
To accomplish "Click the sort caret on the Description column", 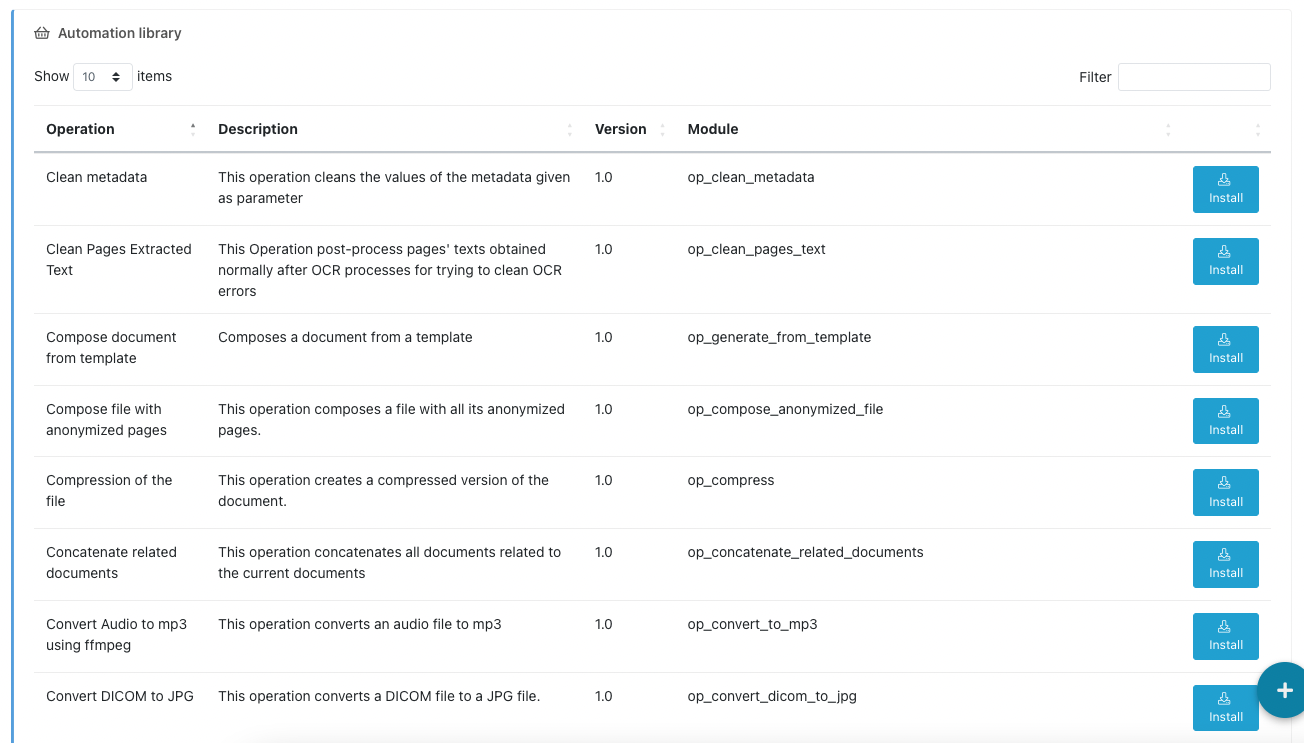I will [568, 129].
